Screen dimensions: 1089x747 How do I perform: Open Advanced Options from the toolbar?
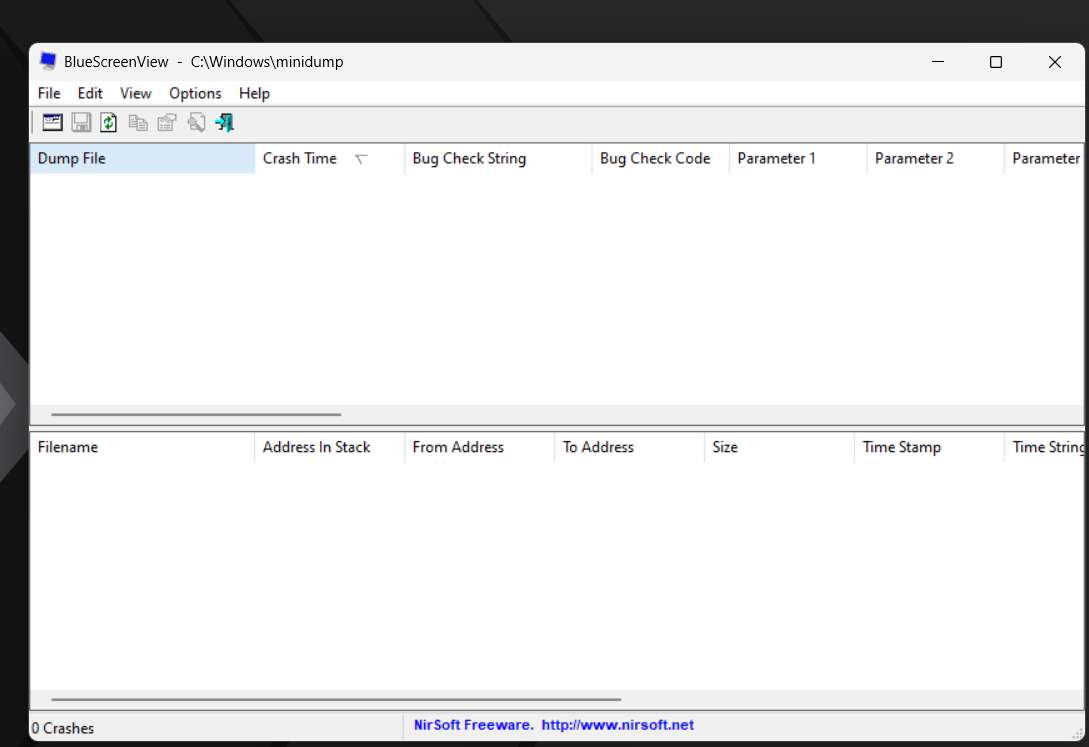[x=52, y=123]
